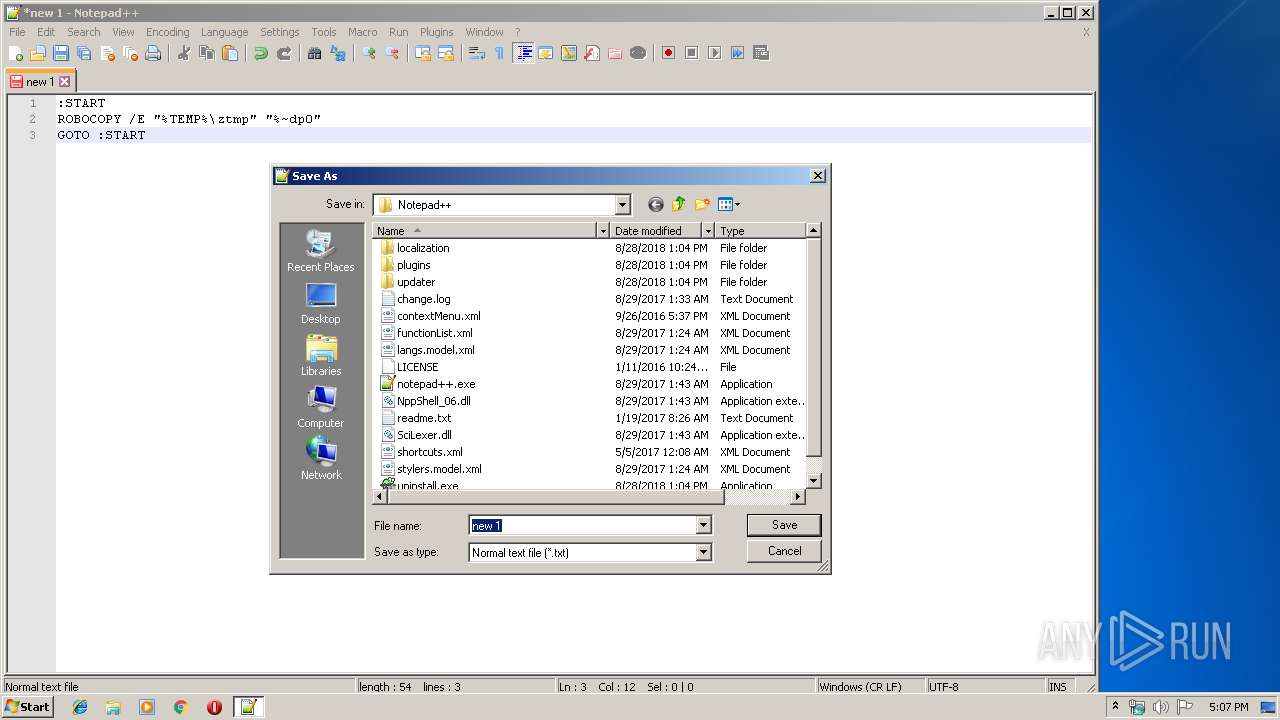Open the Language menu
The height and width of the screenshot is (720, 1280).
tap(224, 32)
